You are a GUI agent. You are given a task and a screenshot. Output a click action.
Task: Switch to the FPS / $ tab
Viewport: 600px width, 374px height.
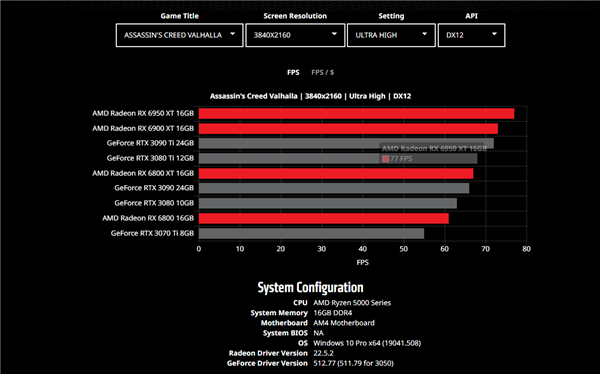pyautogui.click(x=322, y=72)
